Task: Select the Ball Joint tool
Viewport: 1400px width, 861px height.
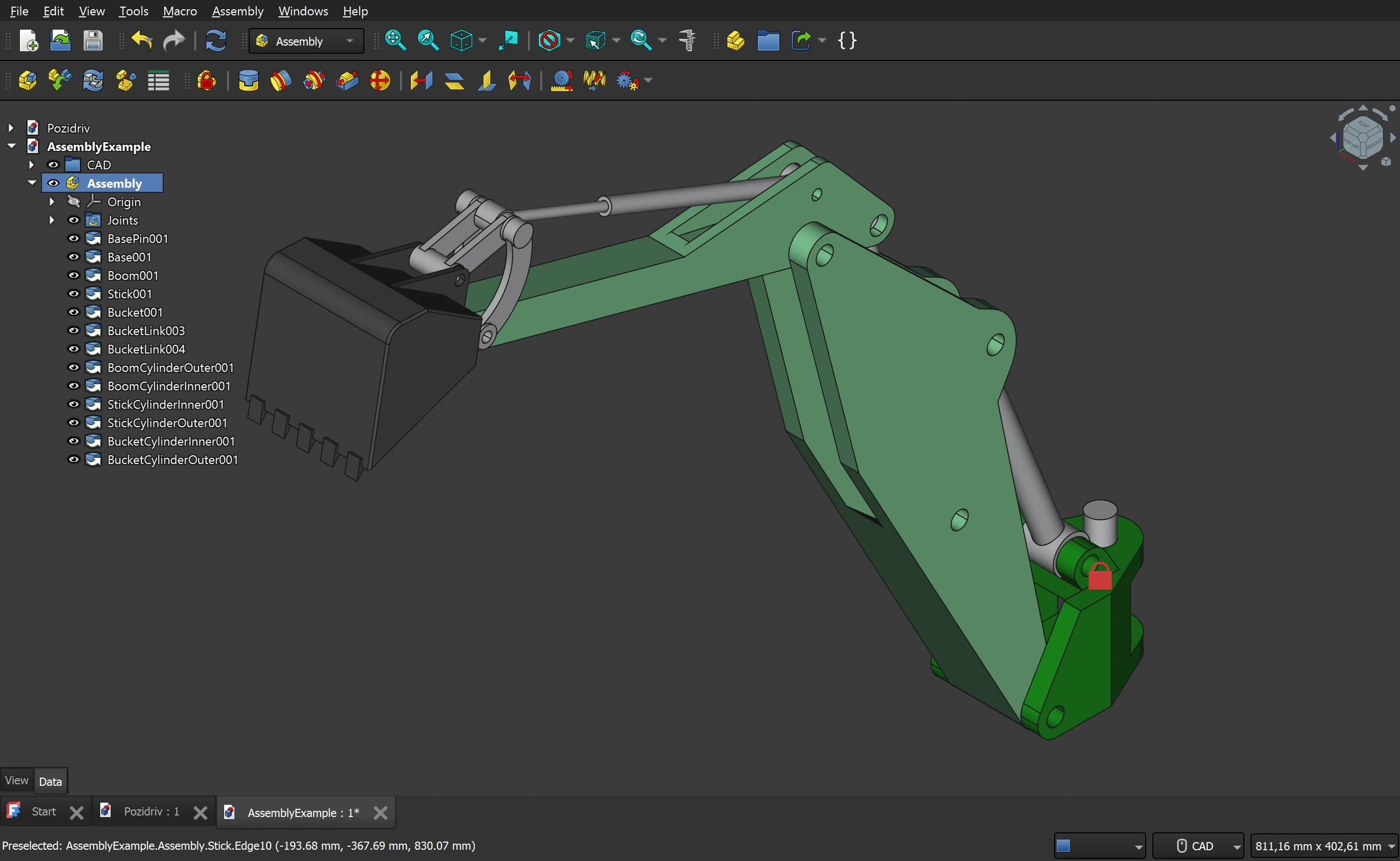Action: pos(380,81)
